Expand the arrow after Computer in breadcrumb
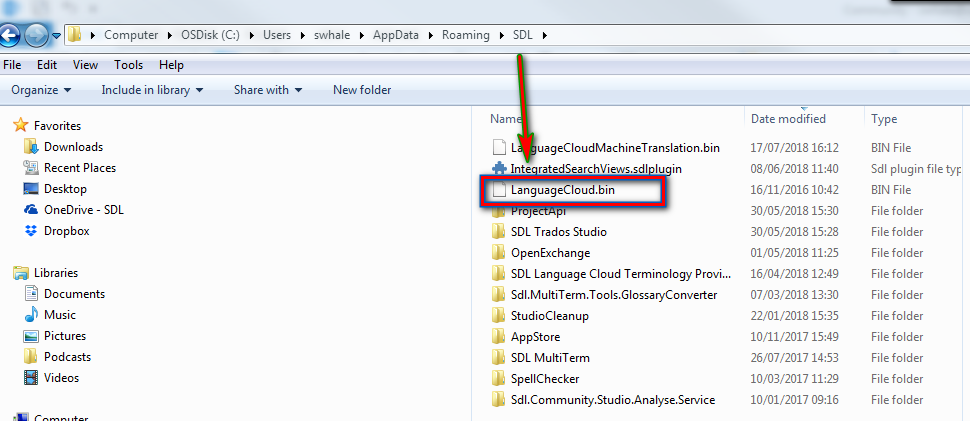Viewport: 970px width, 421px height. [x=170, y=35]
